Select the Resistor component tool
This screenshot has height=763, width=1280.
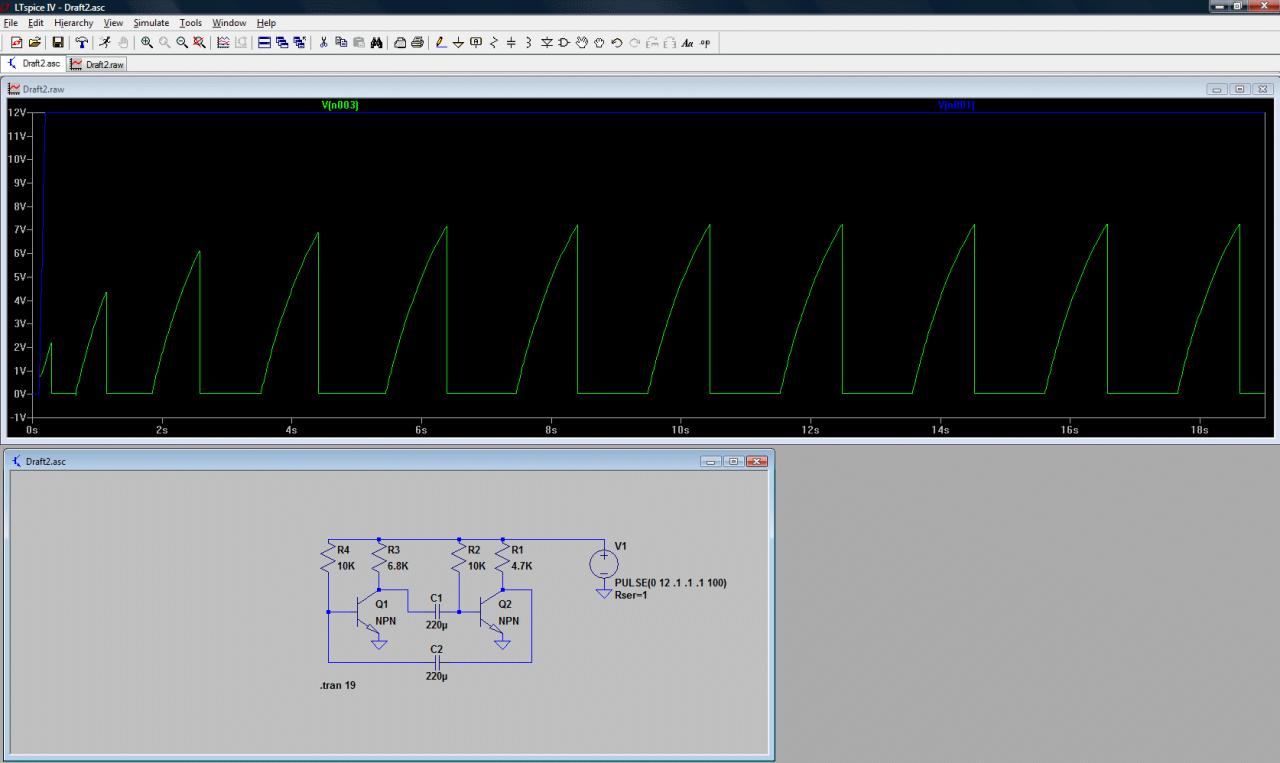tap(494, 42)
